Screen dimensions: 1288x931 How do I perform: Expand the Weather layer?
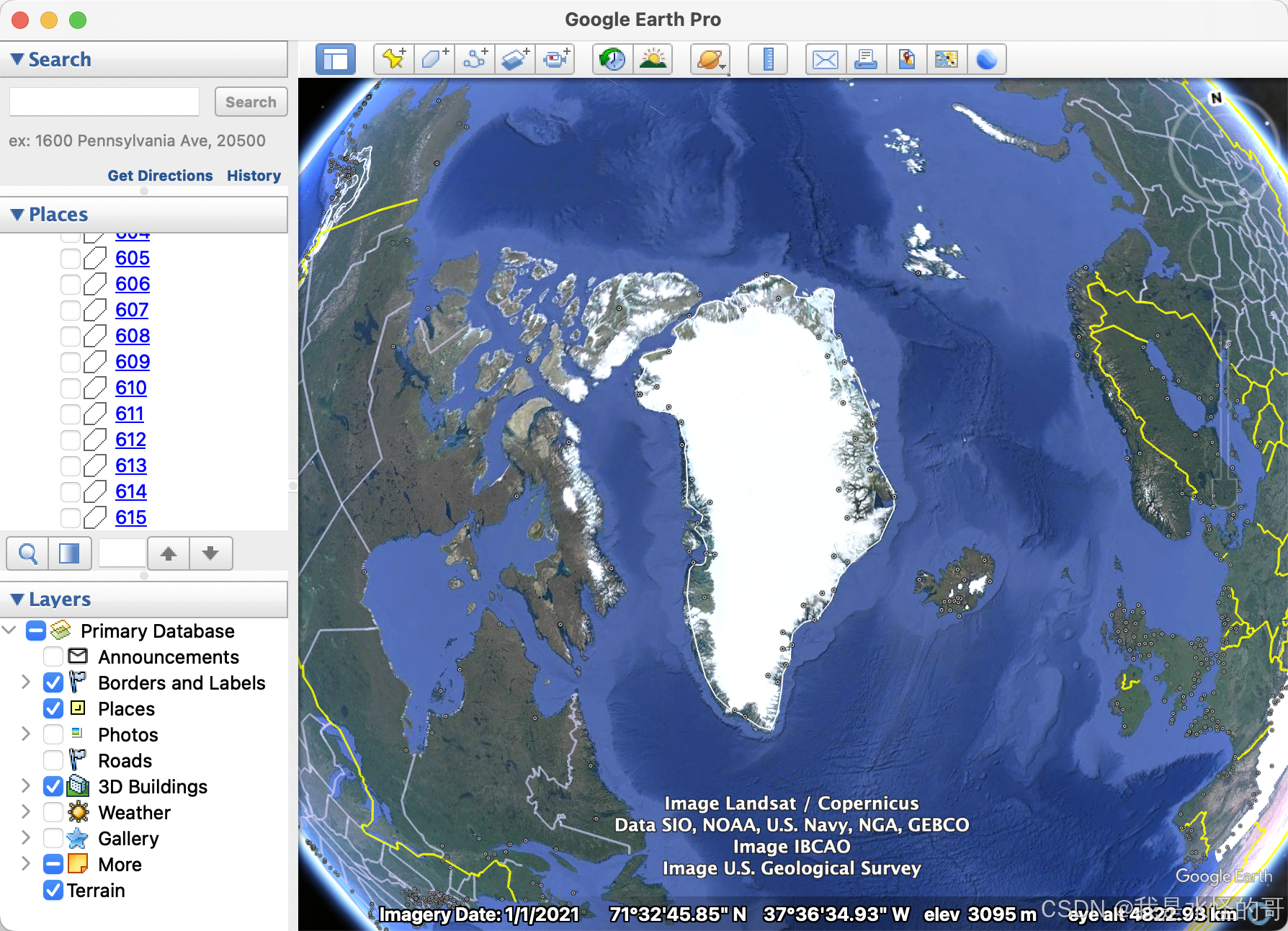click(x=26, y=811)
